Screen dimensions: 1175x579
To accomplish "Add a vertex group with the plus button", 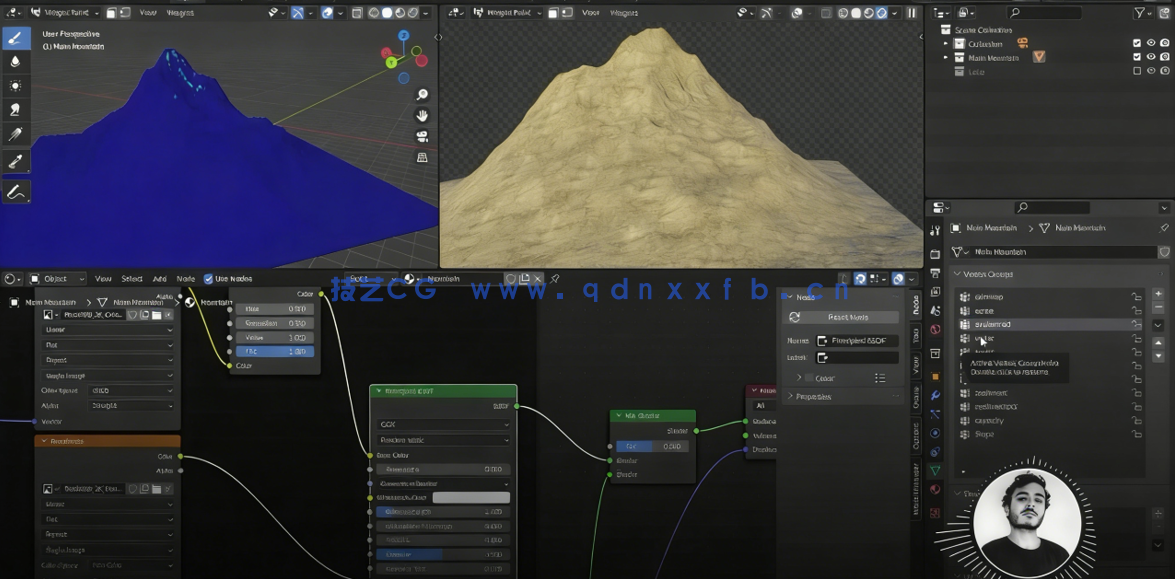I will click(x=1158, y=293).
